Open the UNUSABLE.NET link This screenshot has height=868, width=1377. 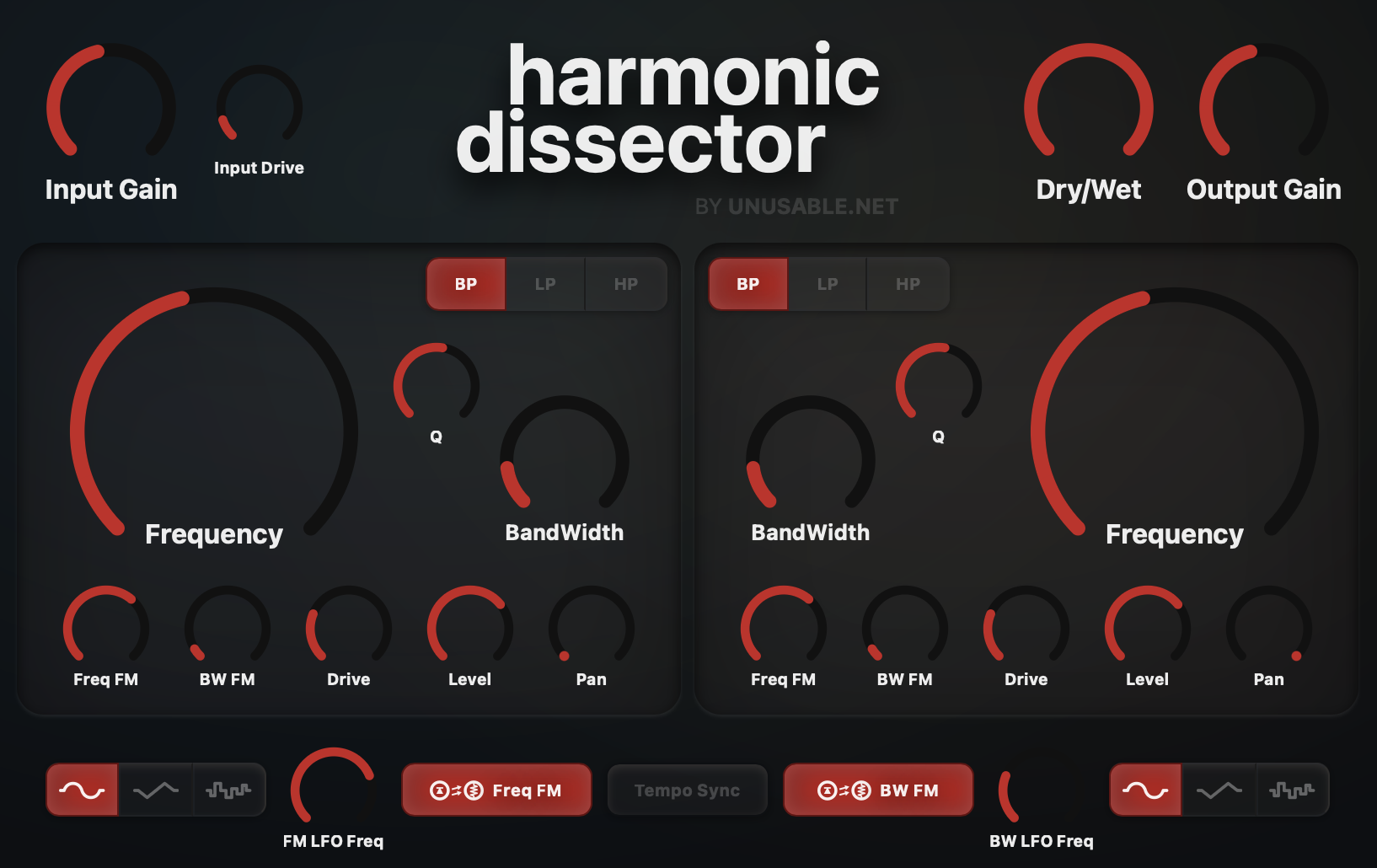[812, 205]
